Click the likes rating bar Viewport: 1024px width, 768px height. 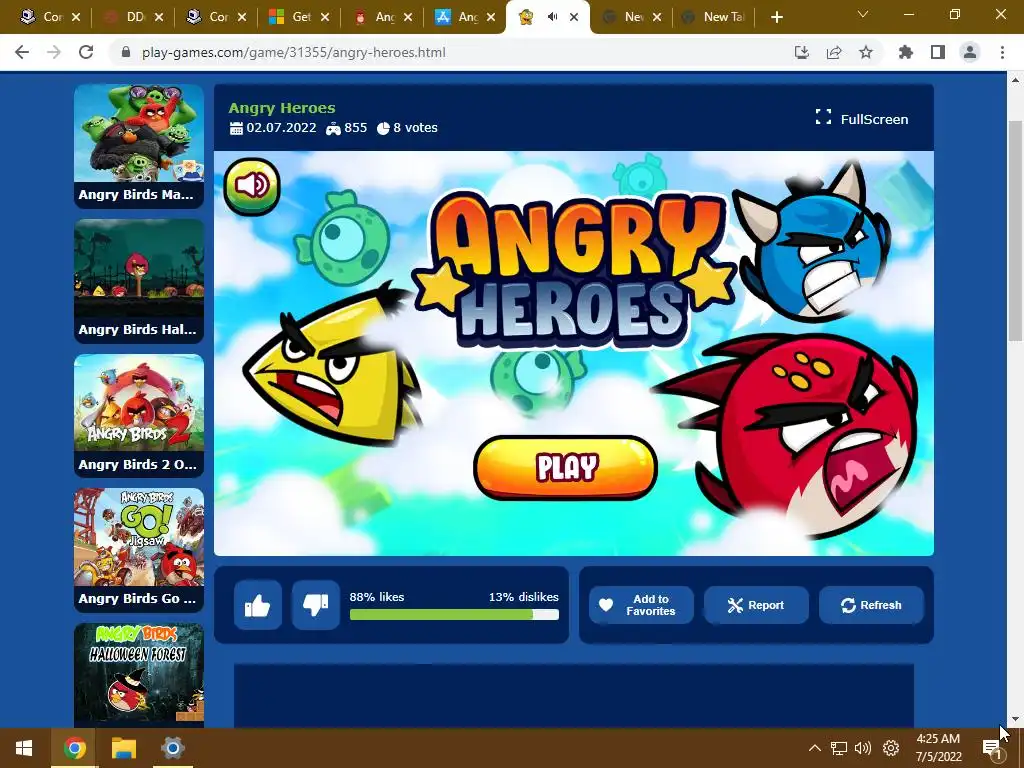click(454, 615)
